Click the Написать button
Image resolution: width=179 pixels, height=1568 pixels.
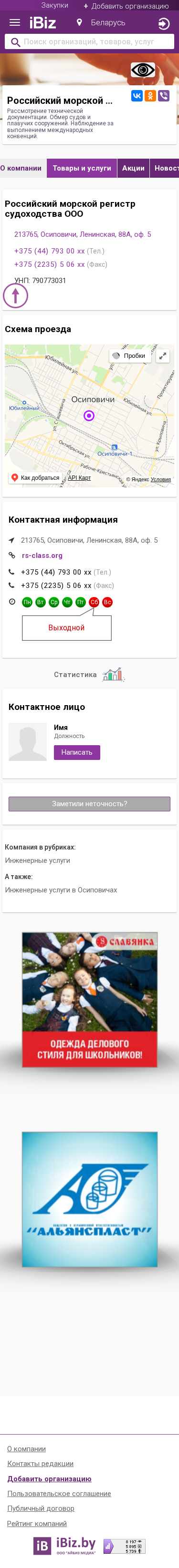pos(77,752)
